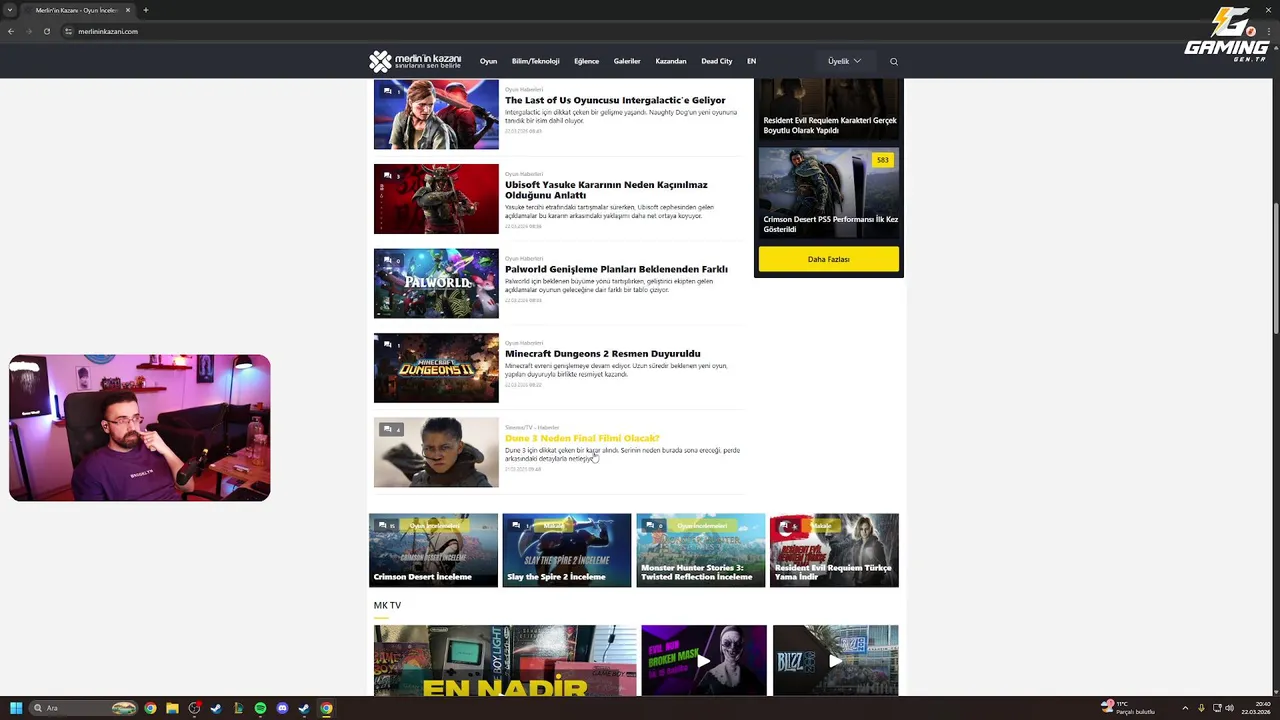Click the Merlin'in Kazanı logo

[x=415, y=62]
